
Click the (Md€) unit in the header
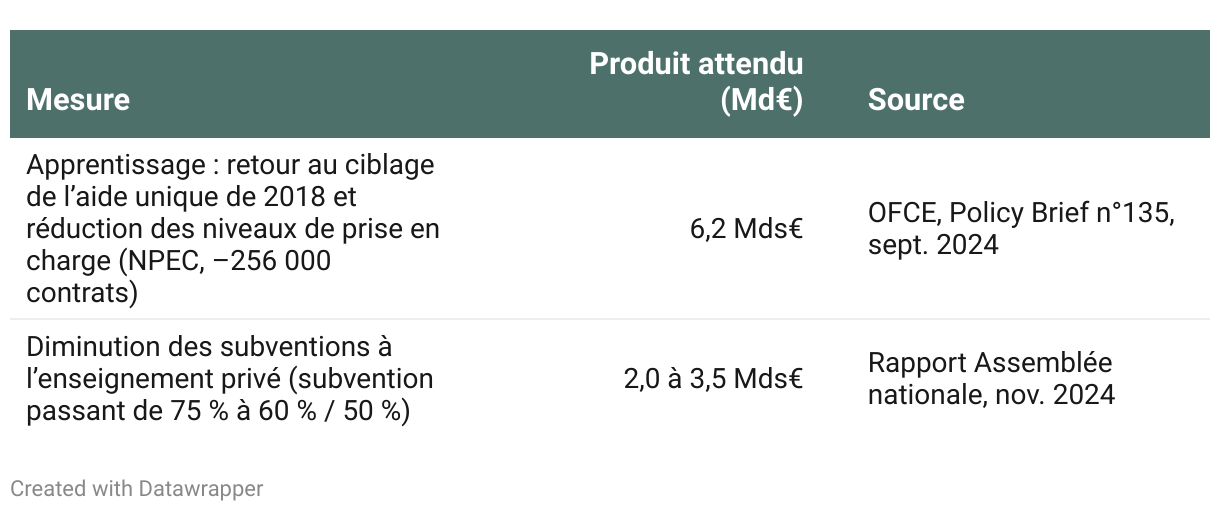pyautogui.click(x=761, y=100)
